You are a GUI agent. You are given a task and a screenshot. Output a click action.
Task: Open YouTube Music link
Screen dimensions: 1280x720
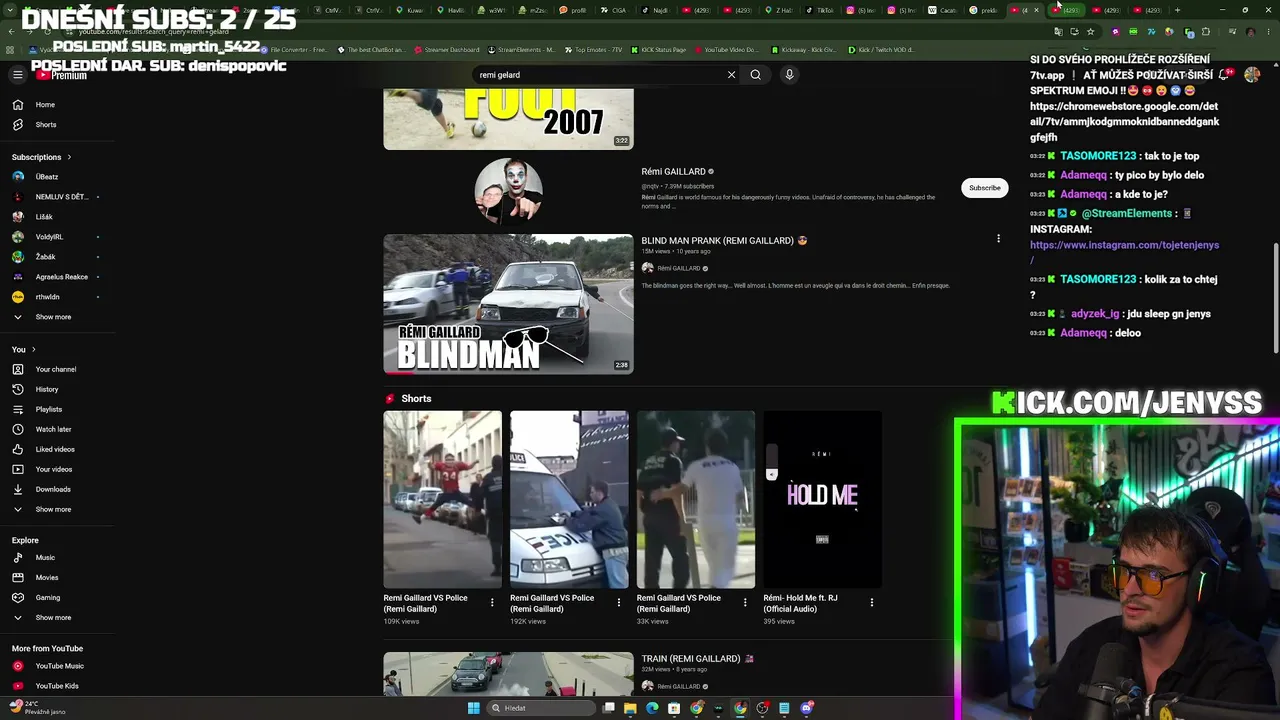[x=58, y=666]
